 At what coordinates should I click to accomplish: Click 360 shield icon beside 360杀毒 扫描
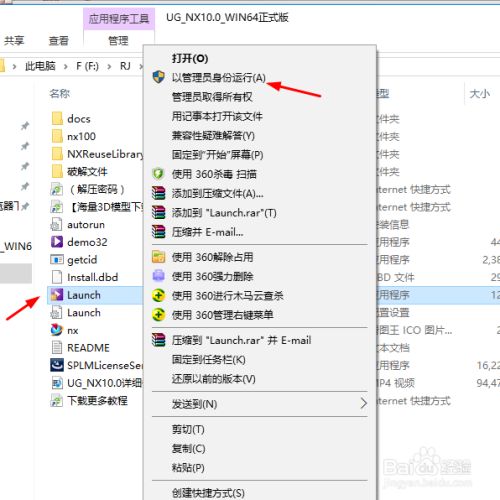[158, 174]
